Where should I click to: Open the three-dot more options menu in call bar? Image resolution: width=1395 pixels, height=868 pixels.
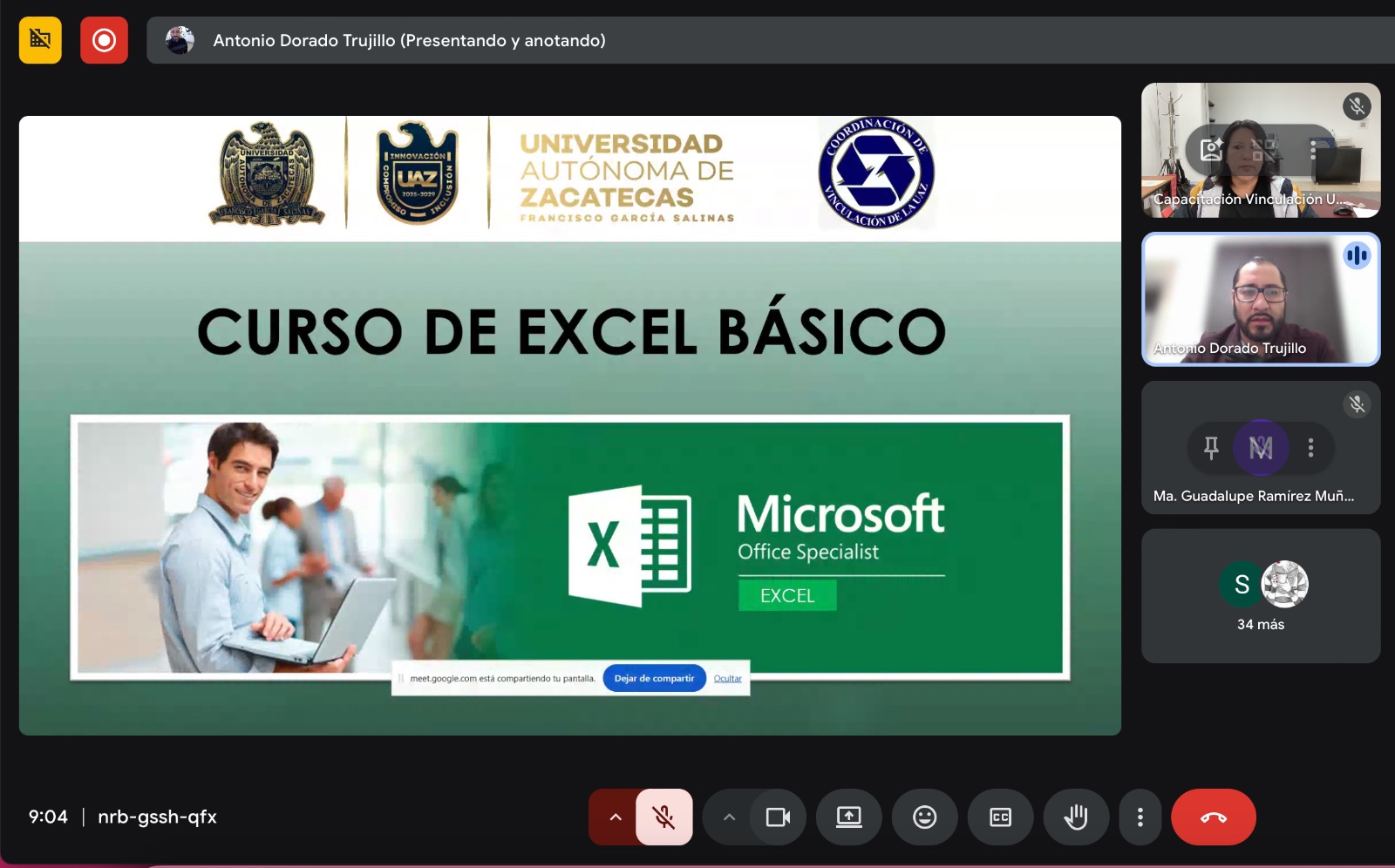(1140, 817)
